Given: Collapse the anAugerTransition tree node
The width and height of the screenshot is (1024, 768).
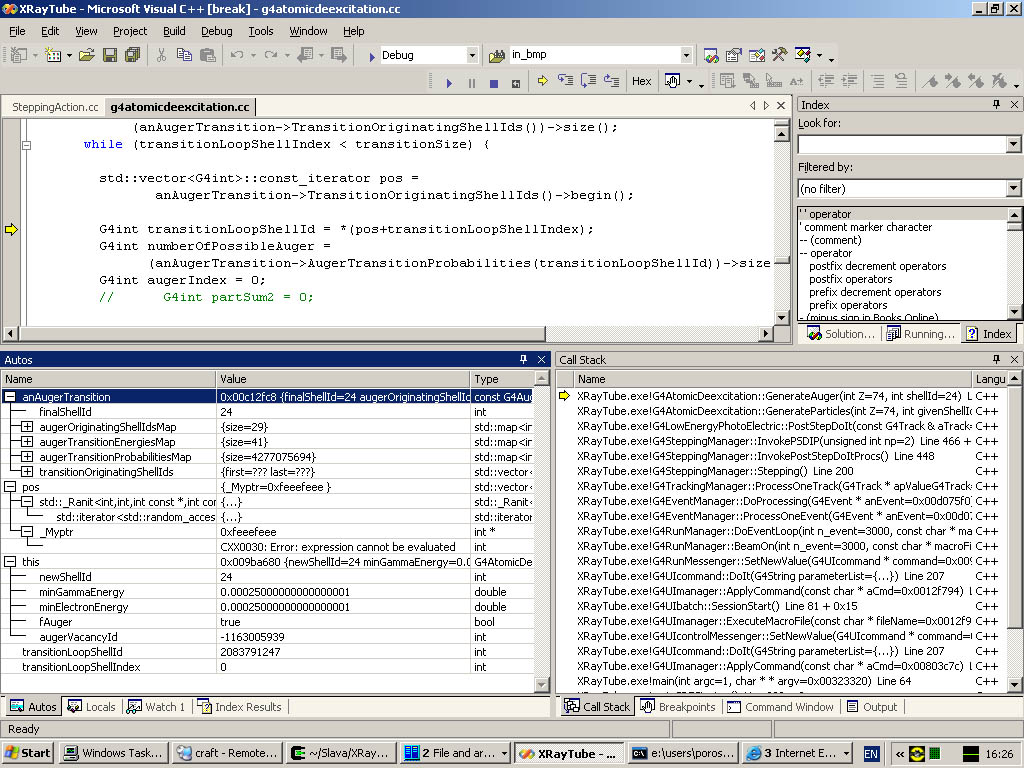Looking at the screenshot, I should click(x=10, y=397).
